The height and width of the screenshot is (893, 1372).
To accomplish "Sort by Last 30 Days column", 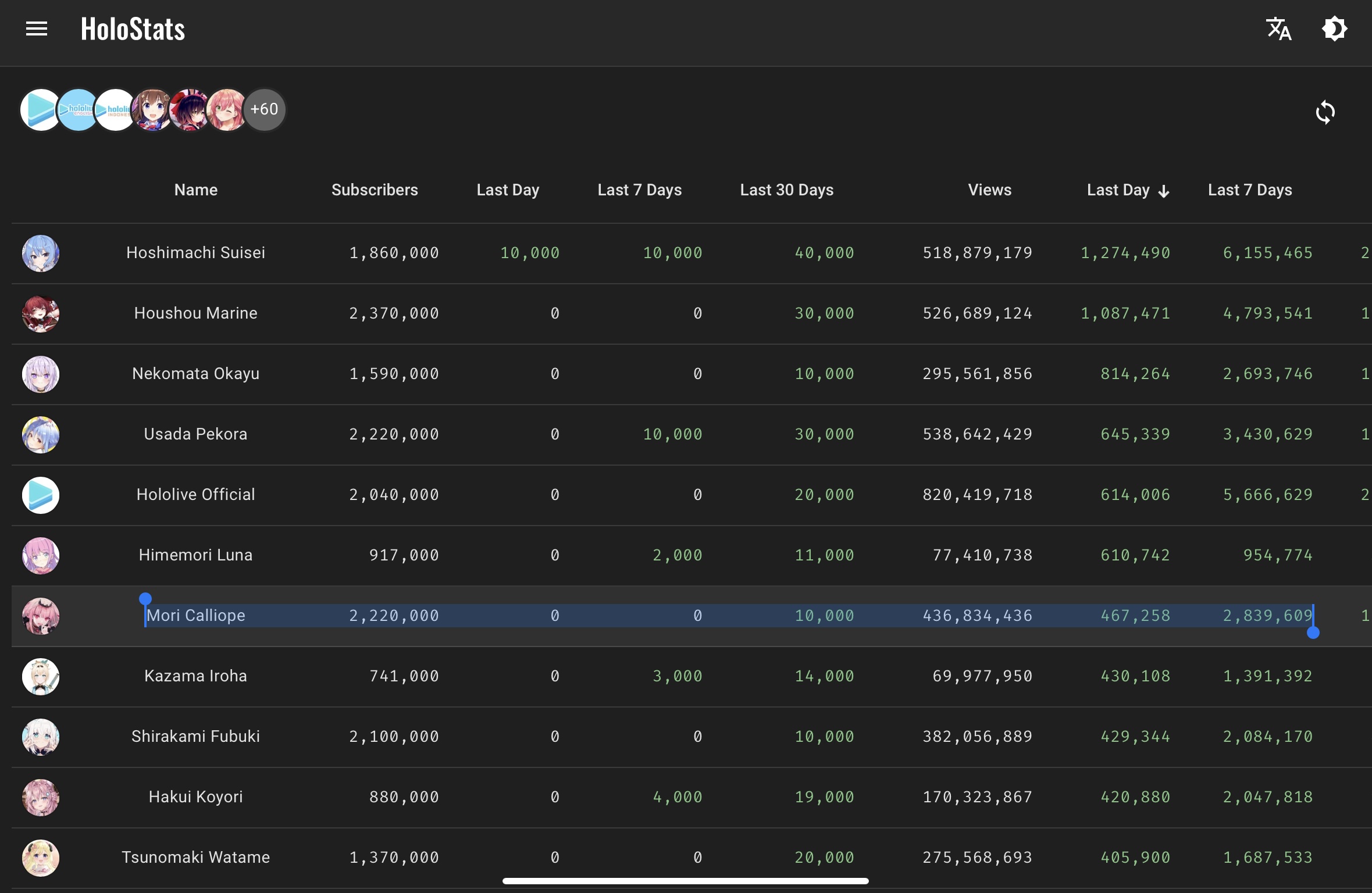I will (x=786, y=190).
